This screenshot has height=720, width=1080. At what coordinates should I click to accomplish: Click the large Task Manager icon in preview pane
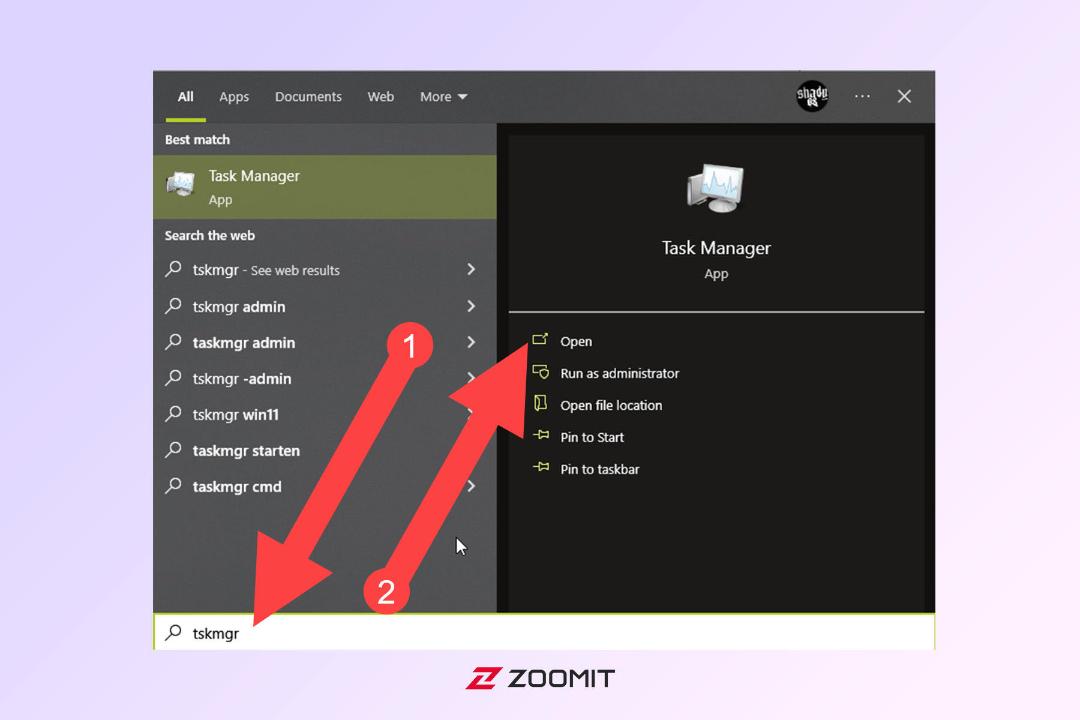716,188
